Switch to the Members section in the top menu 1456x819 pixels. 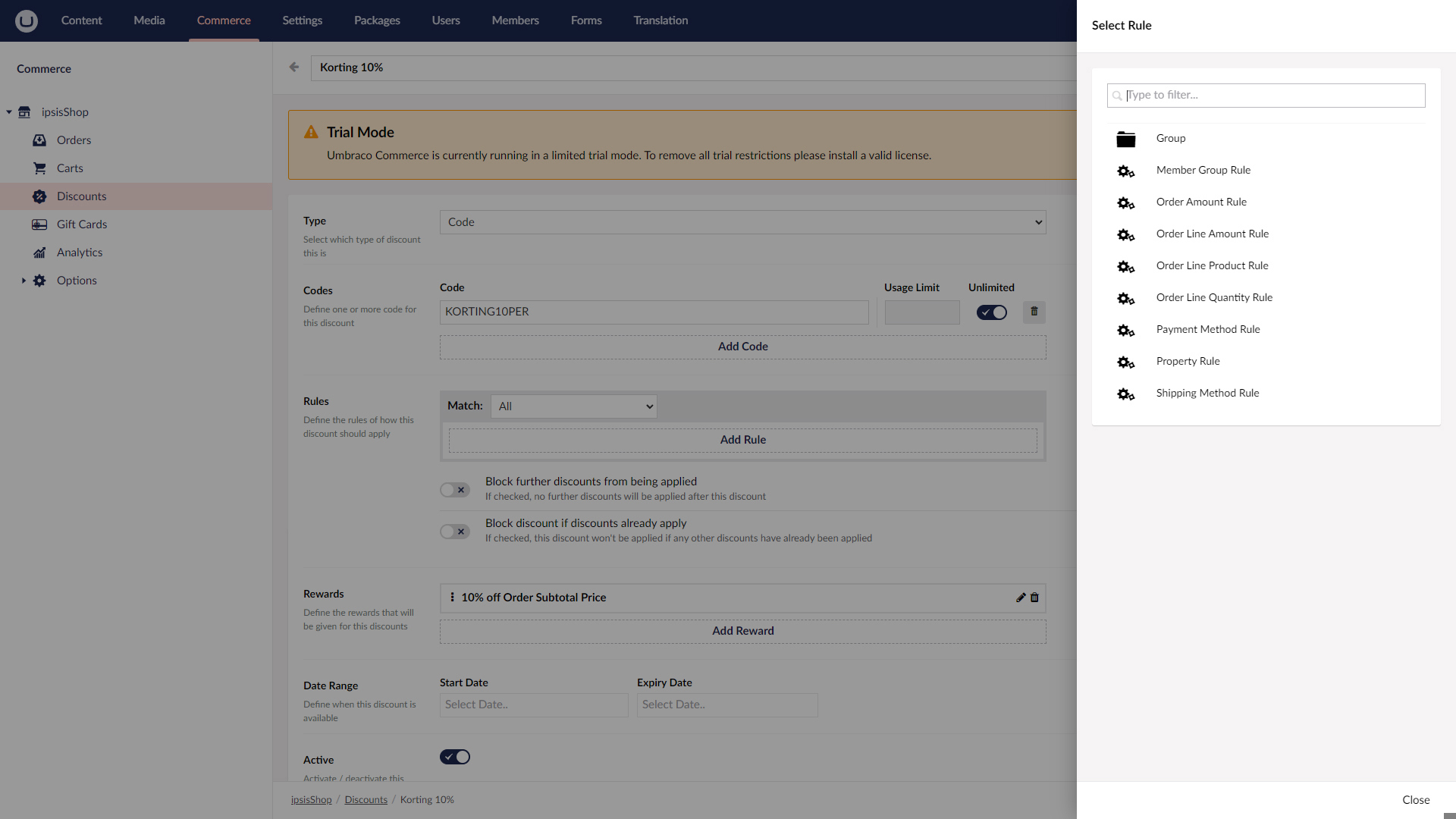[515, 20]
